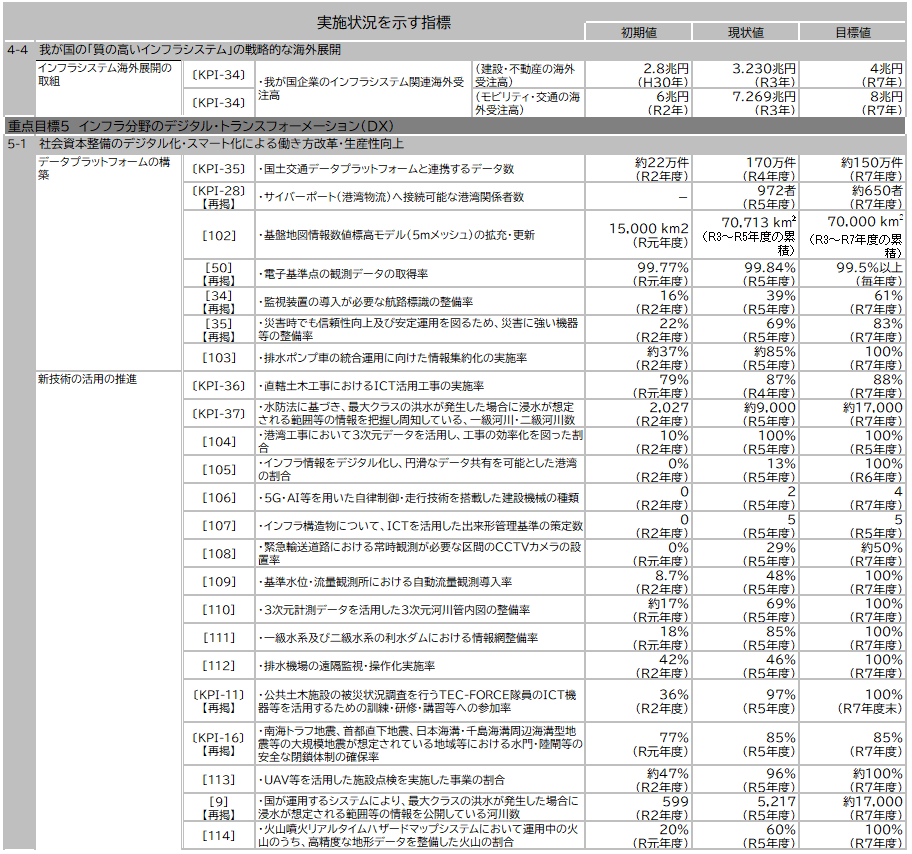Click the 〔KPI-35〕 label
This screenshot has width=912, height=854.
pyautogui.click(x=219, y=169)
